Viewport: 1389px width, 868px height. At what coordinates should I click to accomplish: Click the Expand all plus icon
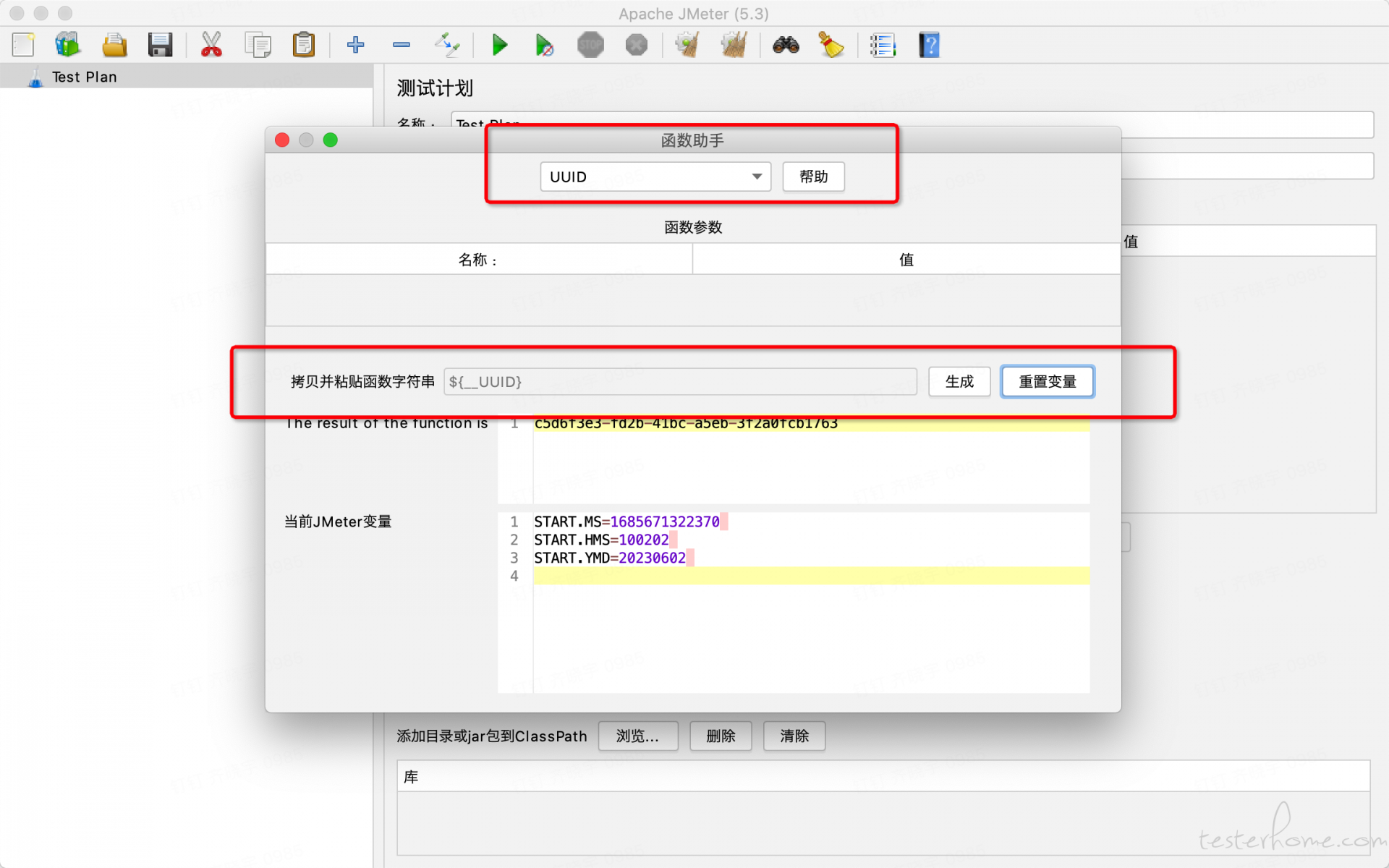(x=355, y=45)
